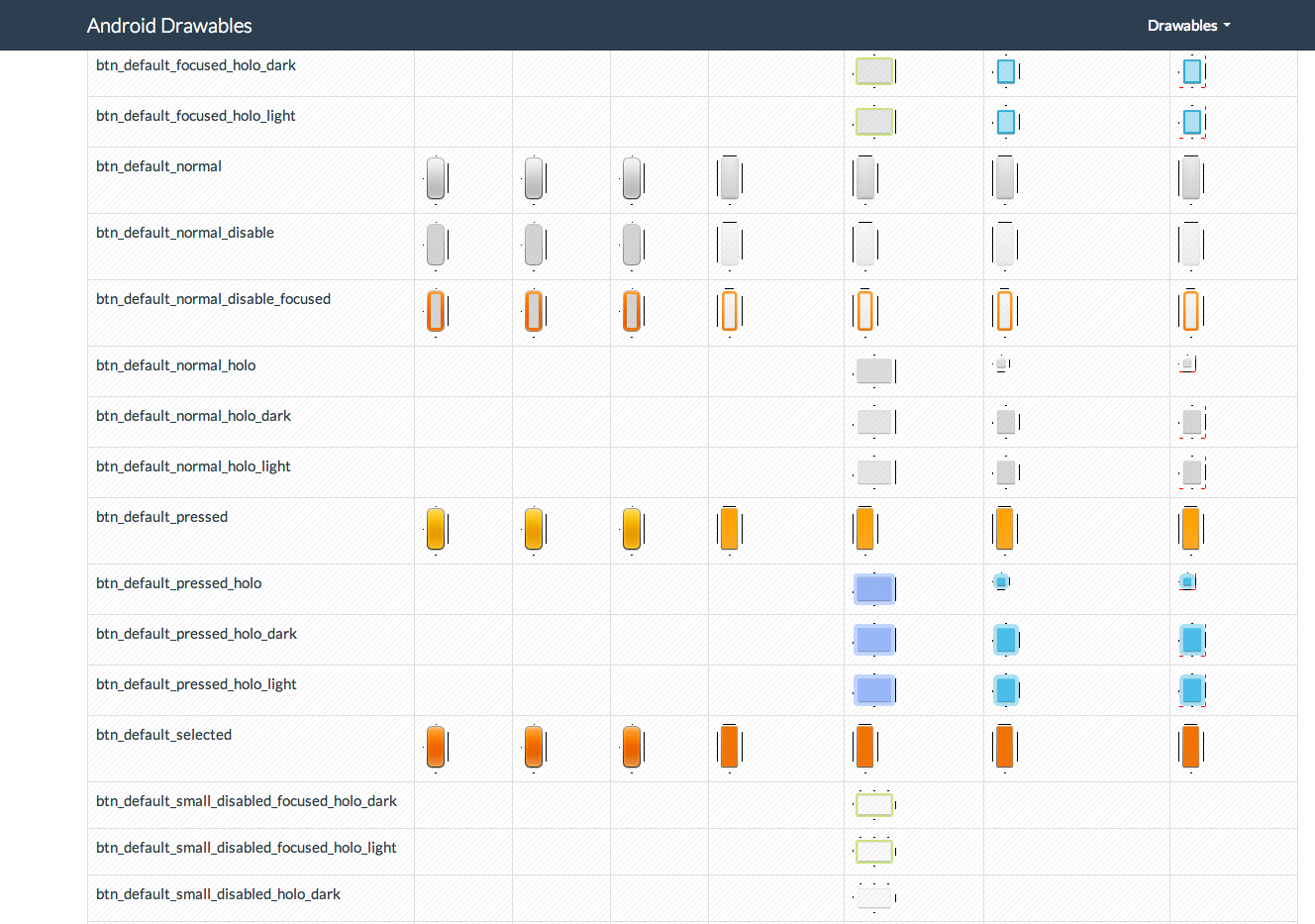The height and width of the screenshot is (924, 1315).
Task: Select the green-bordered btn_default_focused_holo_light thumbnail
Action: [x=874, y=121]
